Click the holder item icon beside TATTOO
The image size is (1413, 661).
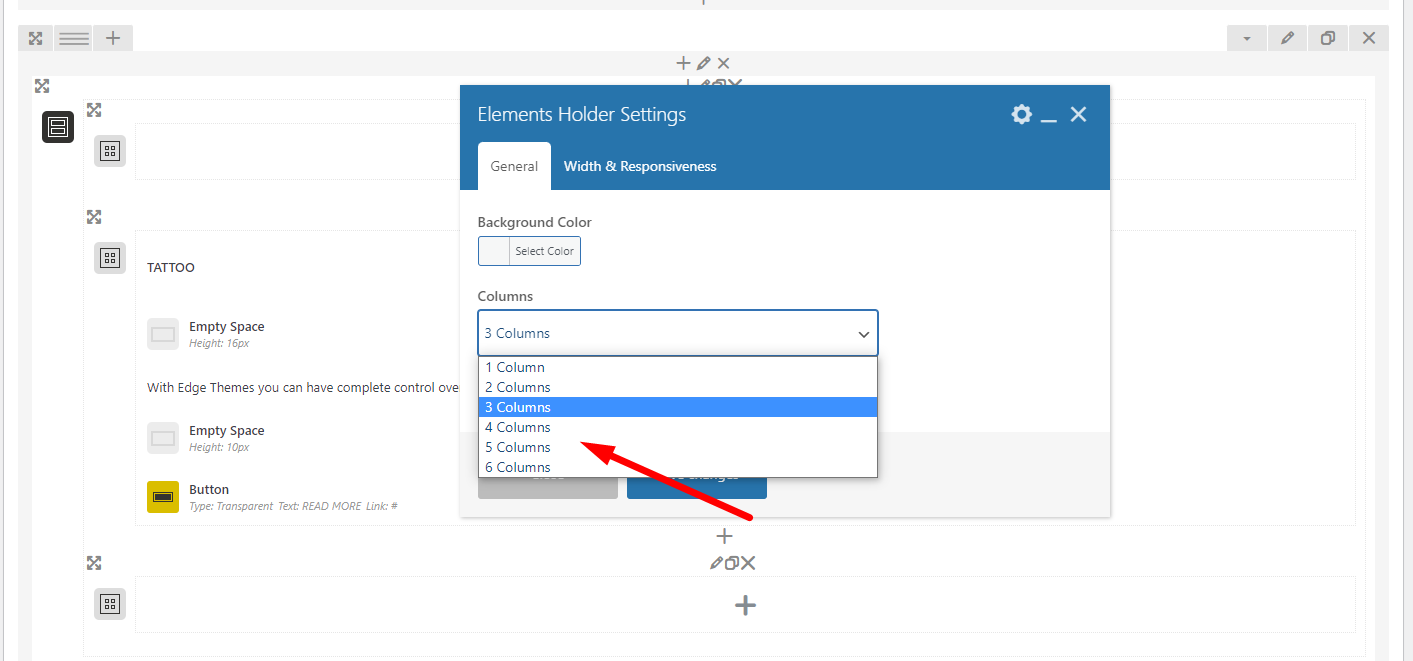(110, 258)
